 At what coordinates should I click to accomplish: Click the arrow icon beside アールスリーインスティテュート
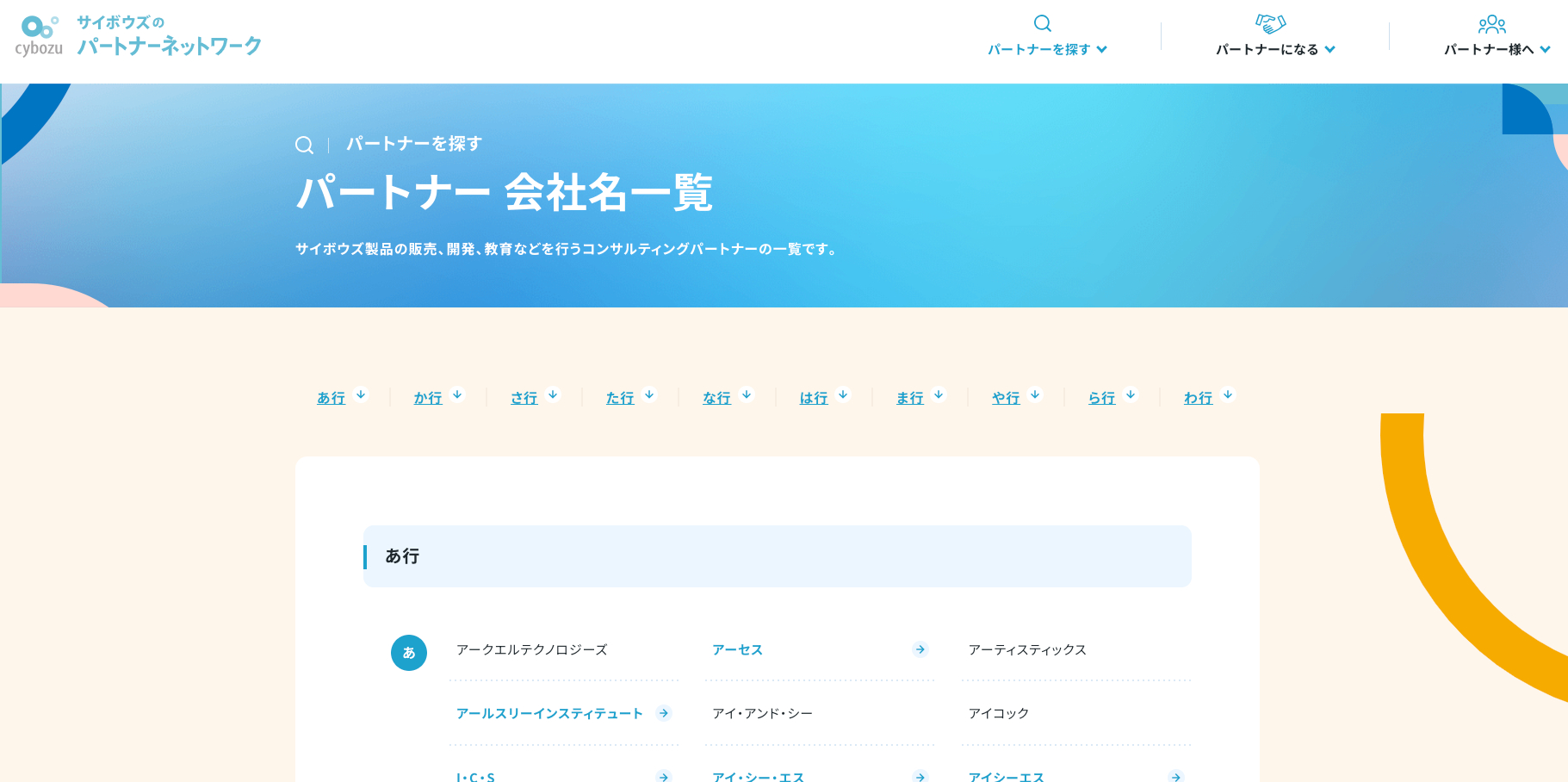[664, 713]
